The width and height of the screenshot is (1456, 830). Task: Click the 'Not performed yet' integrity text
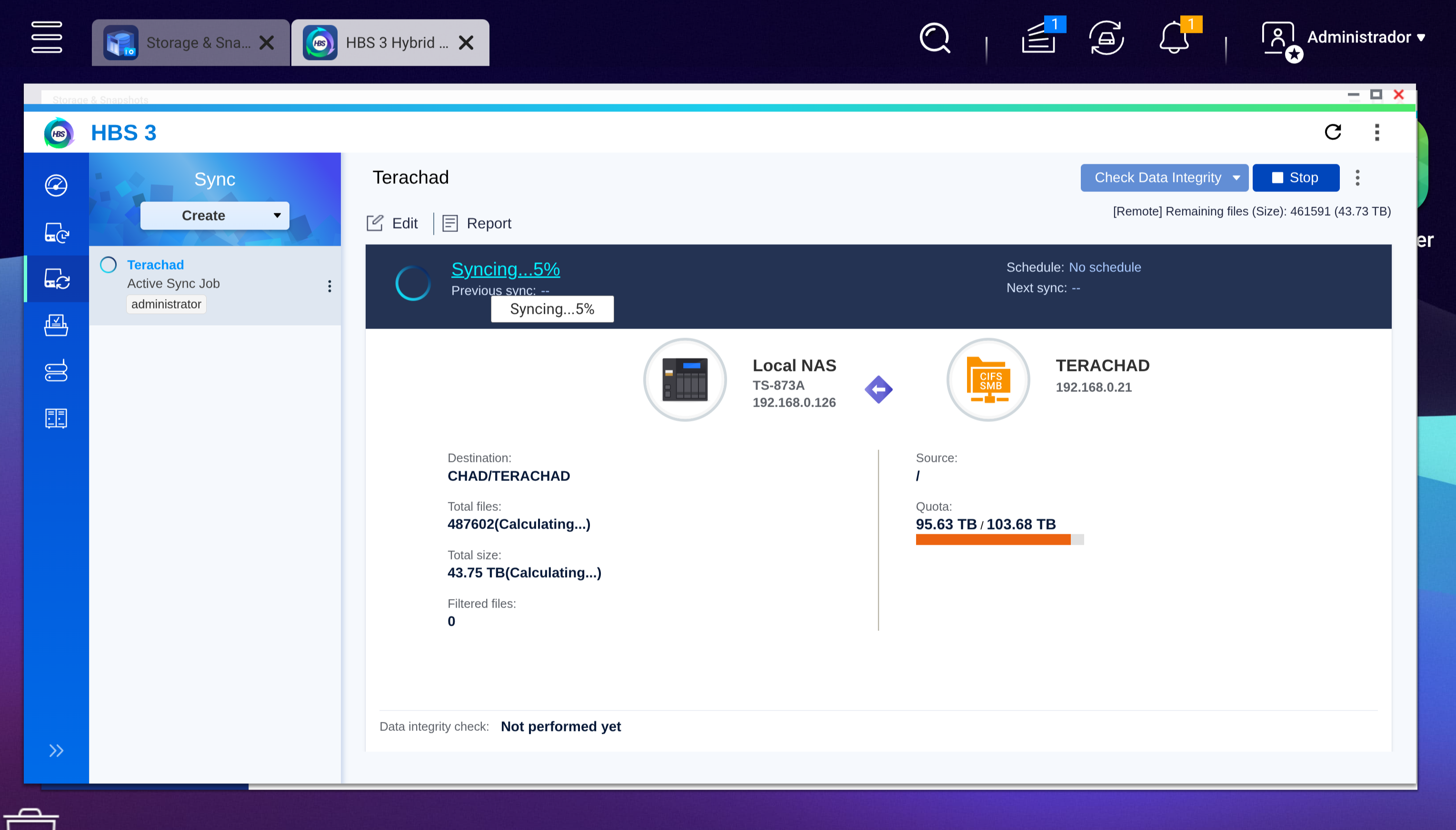click(x=561, y=726)
